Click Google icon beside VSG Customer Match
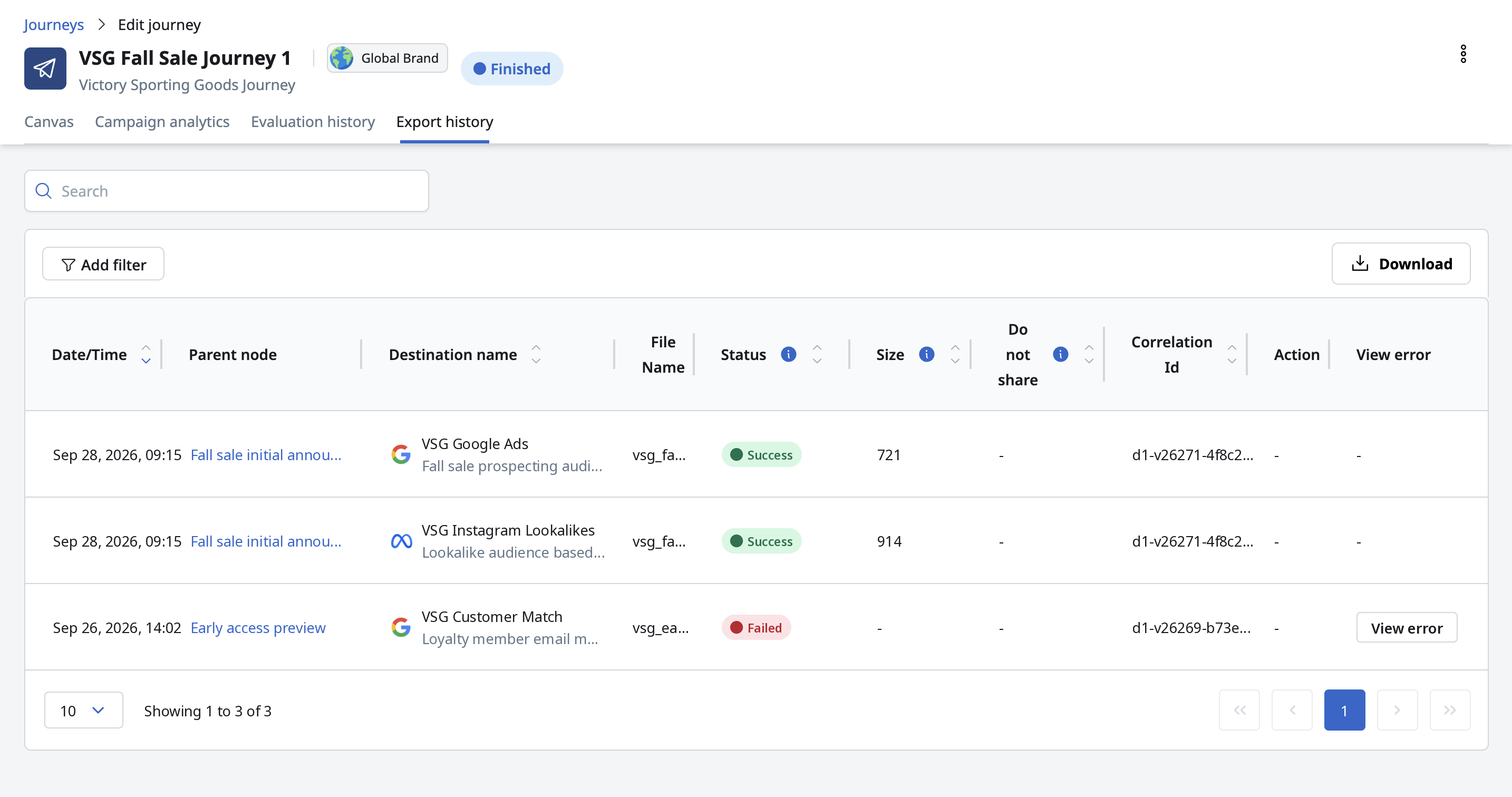This screenshot has width=1512, height=797. [401, 627]
